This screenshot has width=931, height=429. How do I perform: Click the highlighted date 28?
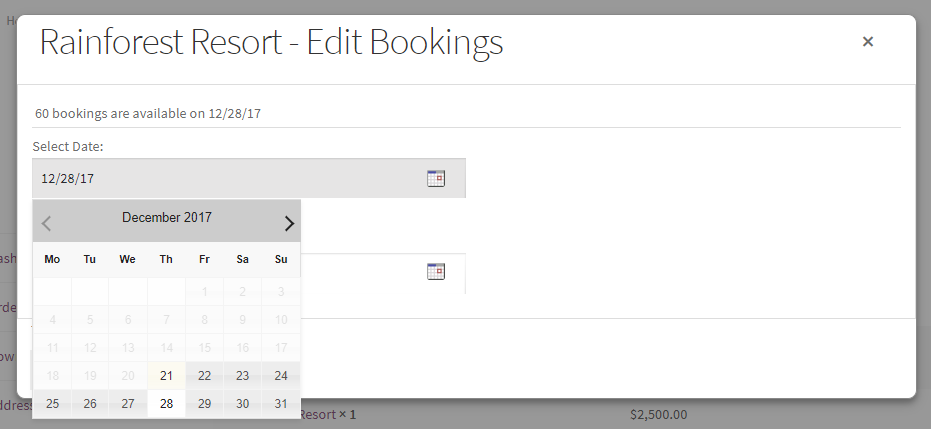pyautogui.click(x=166, y=404)
